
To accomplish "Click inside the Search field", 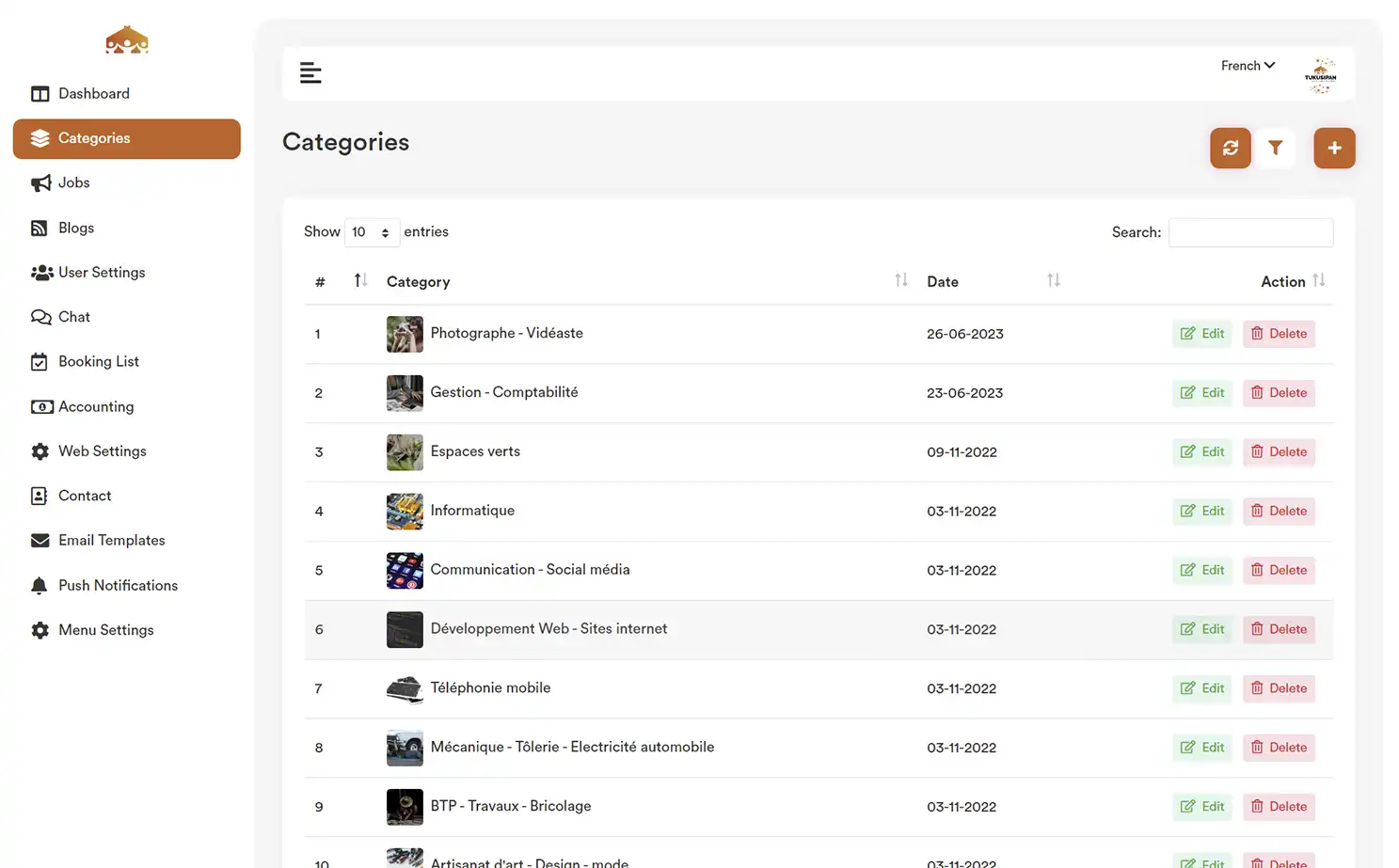I will 1250,232.
